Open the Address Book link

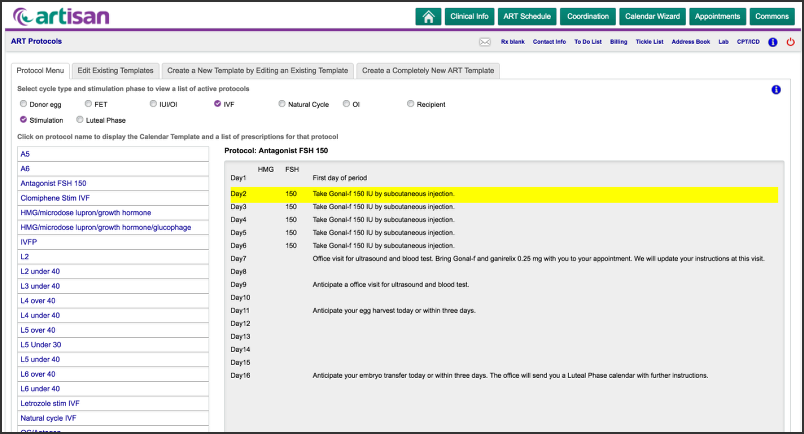(x=691, y=42)
